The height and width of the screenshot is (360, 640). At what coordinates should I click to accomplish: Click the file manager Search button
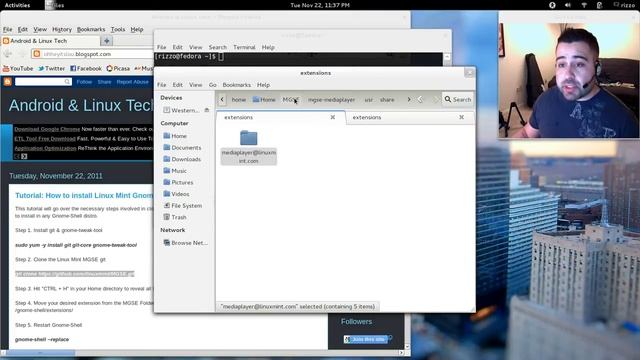coord(458,100)
